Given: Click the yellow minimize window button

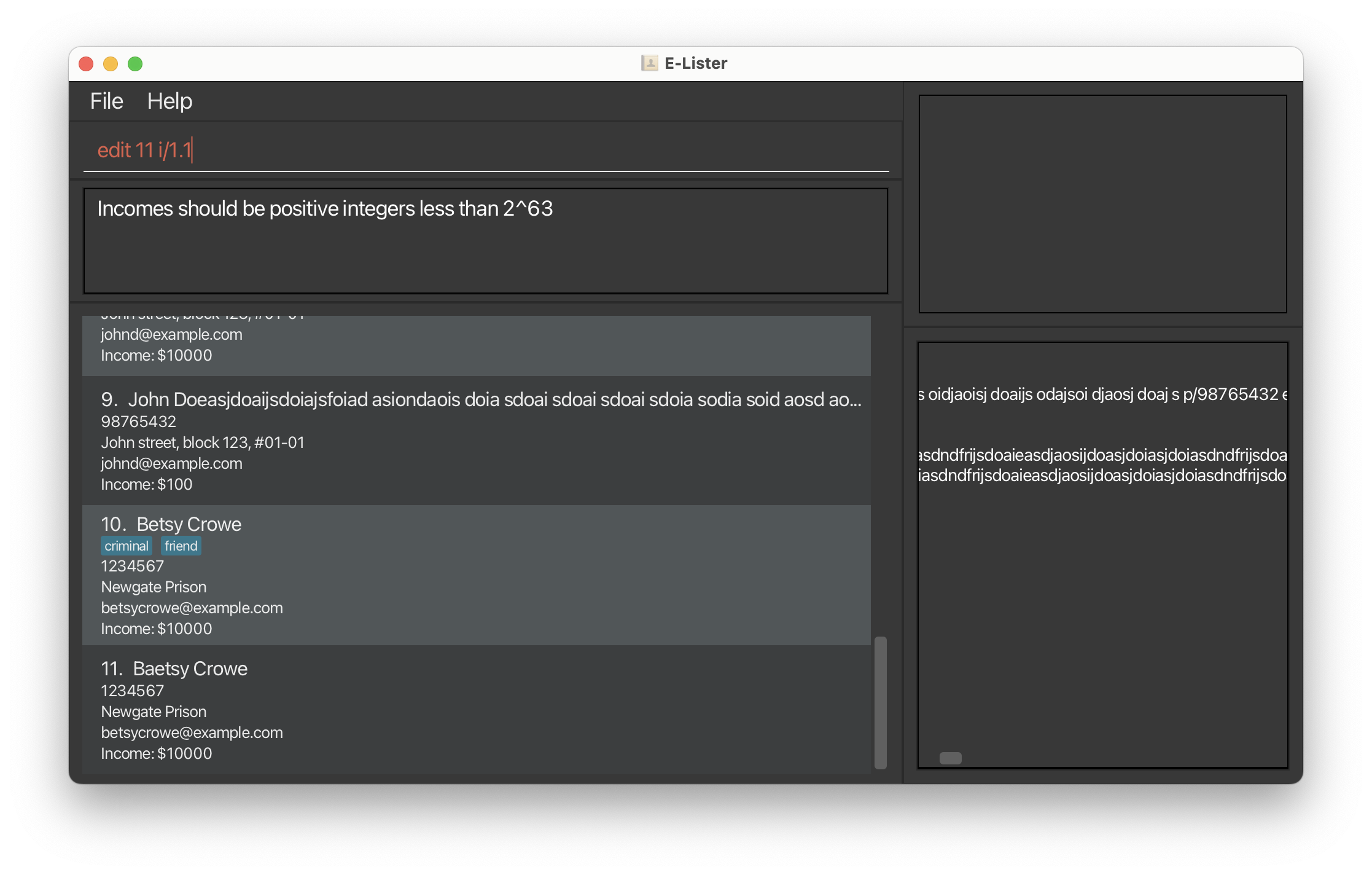Looking at the screenshot, I should 111,64.
